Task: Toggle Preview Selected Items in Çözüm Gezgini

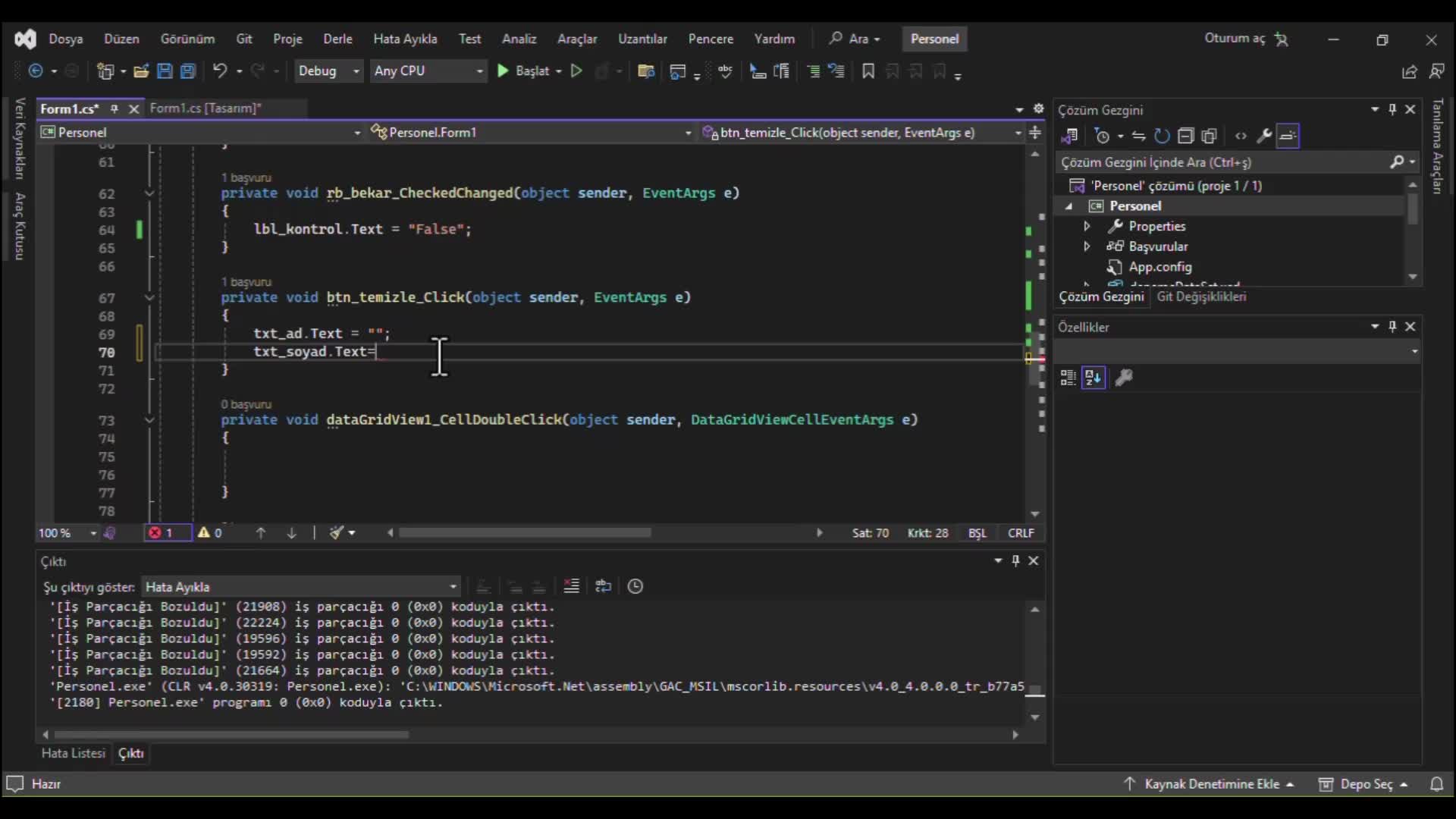Action: pyautogui.click(x=1288, y=136)
